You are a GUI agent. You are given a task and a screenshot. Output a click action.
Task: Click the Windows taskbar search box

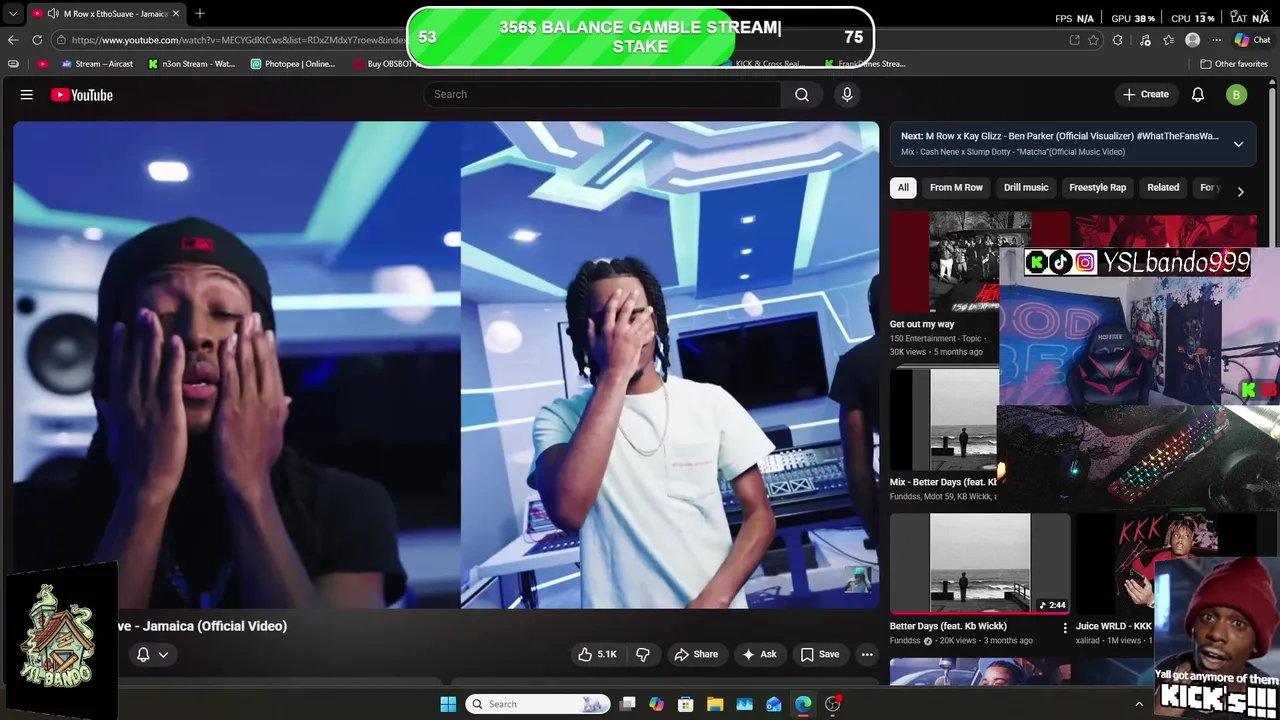pos(538,704)
